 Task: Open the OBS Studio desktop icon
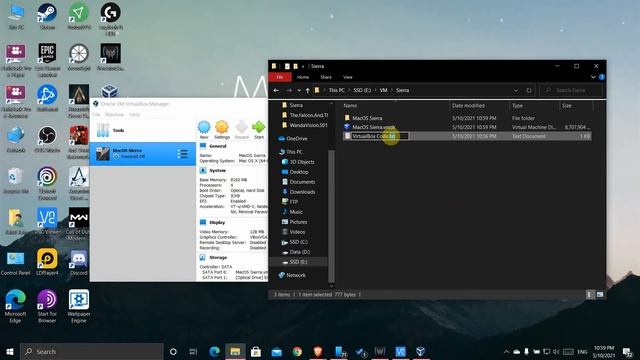click(x=47, y=140)
